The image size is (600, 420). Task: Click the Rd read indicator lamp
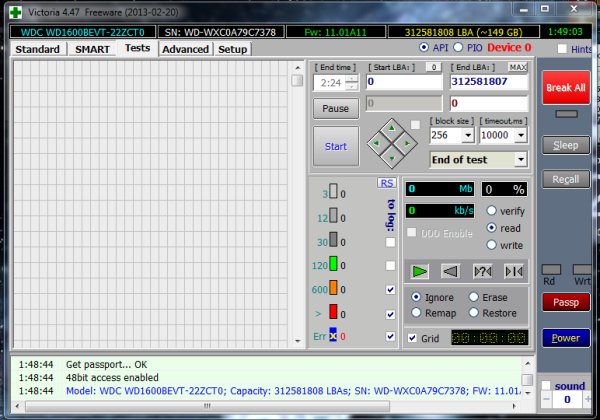coord(551,269)
